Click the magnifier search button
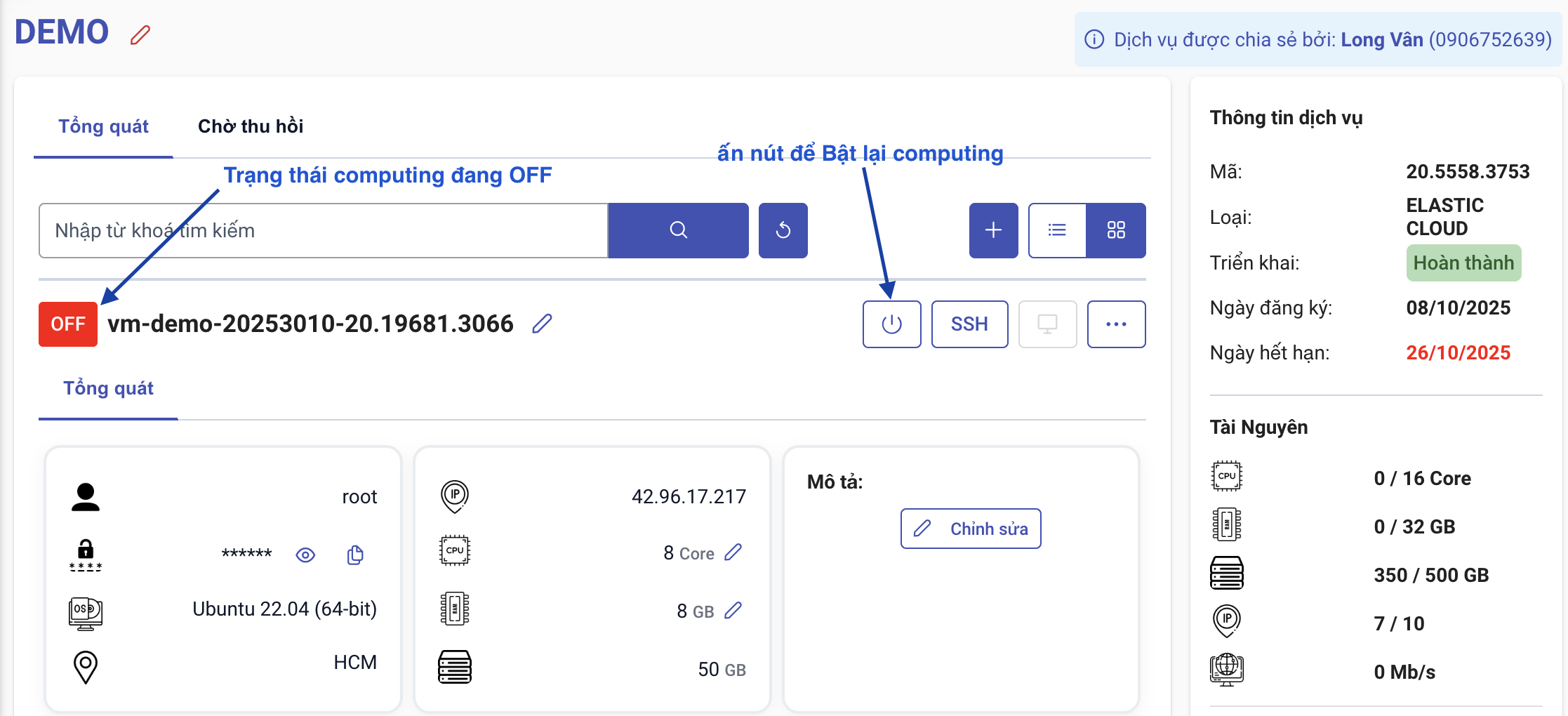Image resolution: width=1568 pixels, height=716 pixels. click(x=678, y=230)
